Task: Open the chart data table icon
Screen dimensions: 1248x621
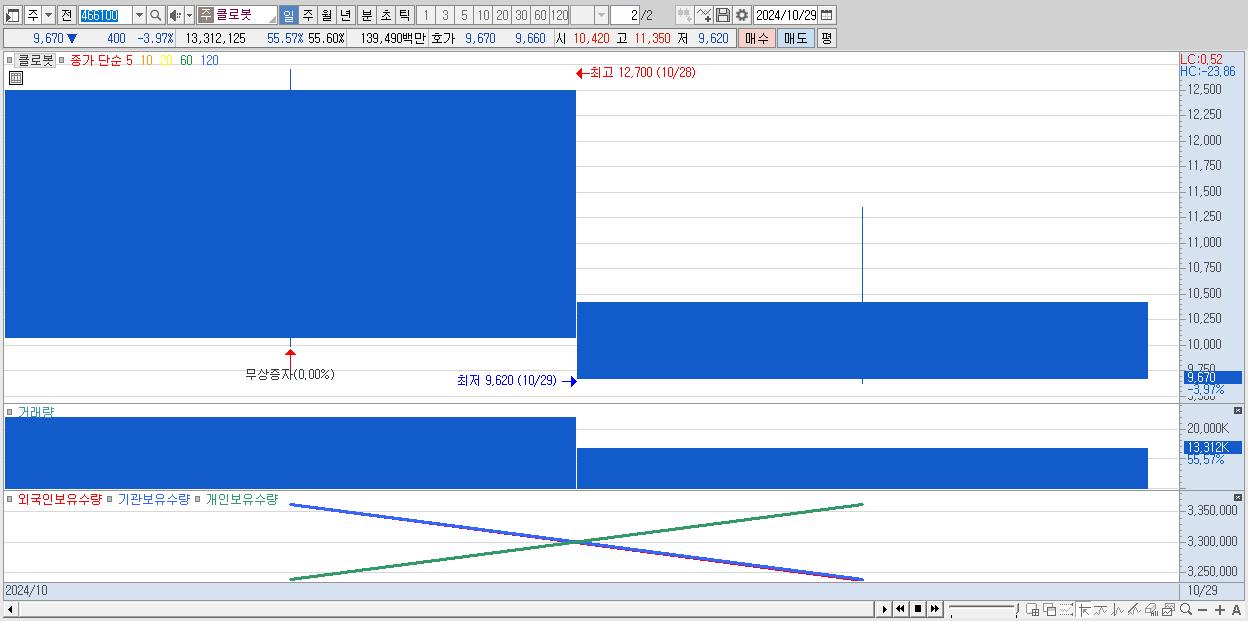Action: [x=15, y=78]
